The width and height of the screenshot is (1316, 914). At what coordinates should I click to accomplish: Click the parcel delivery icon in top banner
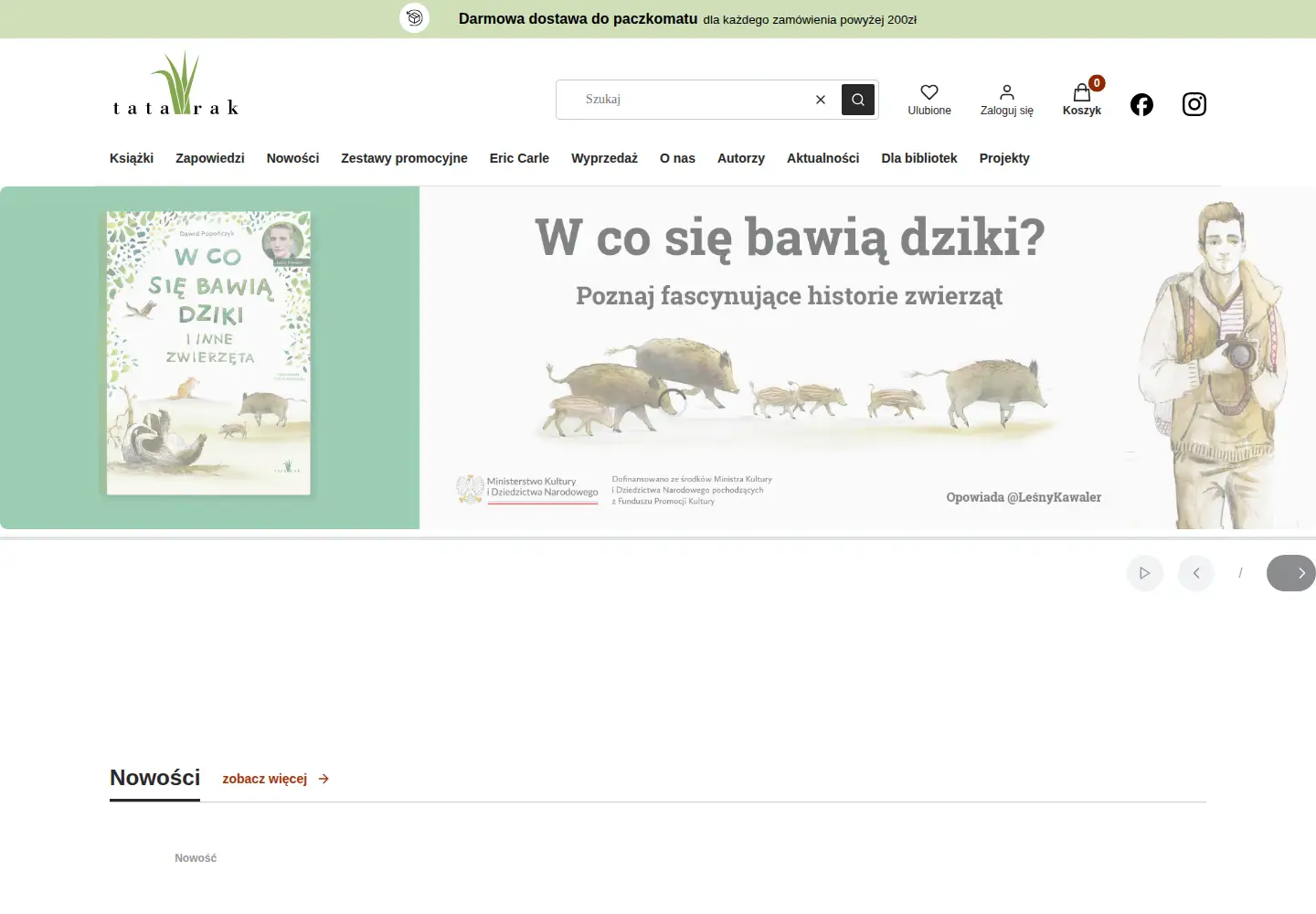click(x=415, y=18)
